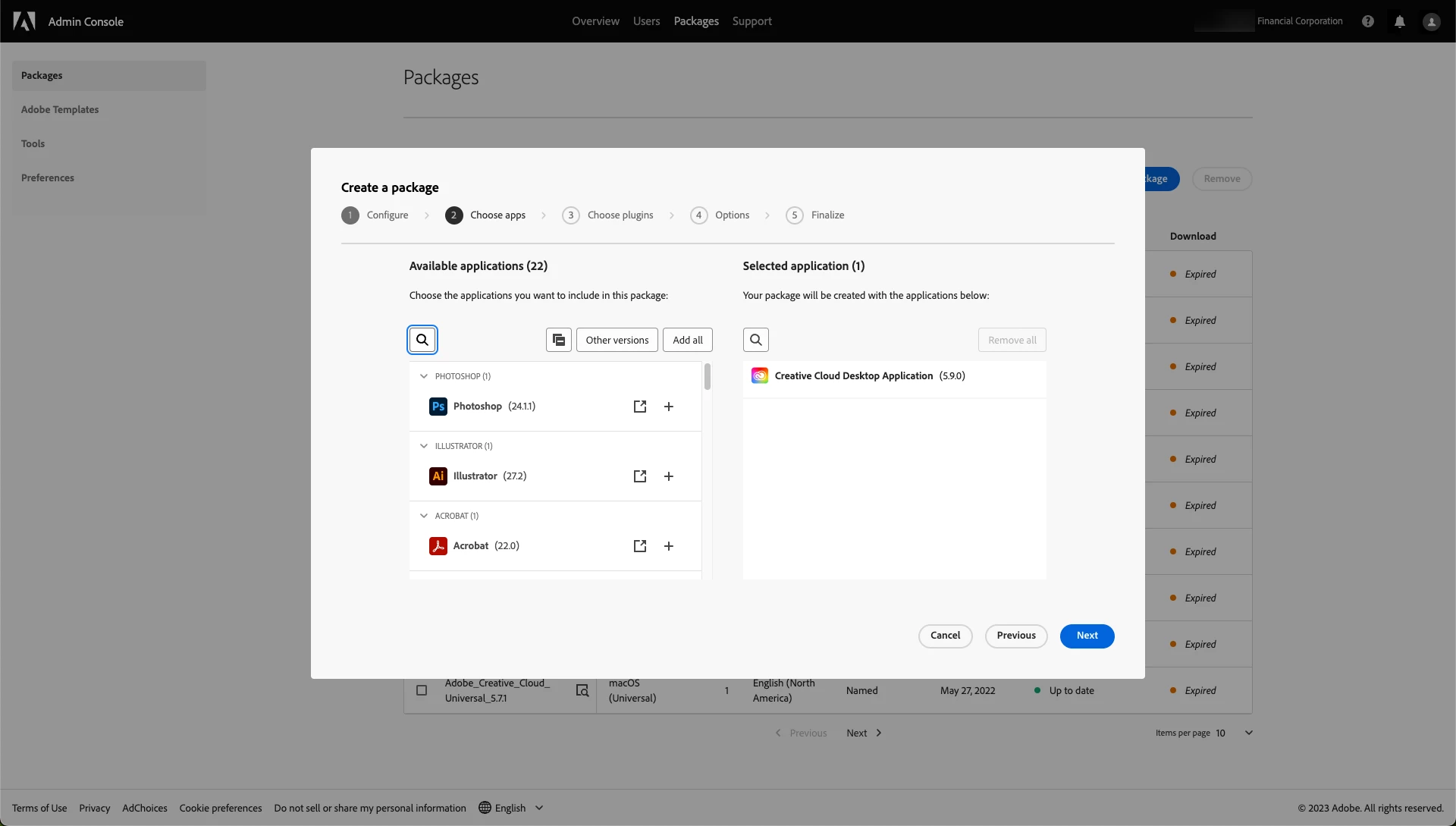
Task: Open the Privacy footer link
Action: click(x=95, y=808)
